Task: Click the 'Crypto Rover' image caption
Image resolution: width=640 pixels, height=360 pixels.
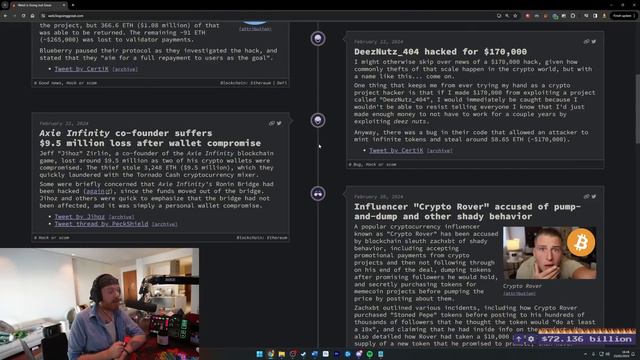Action: [522, 286]
